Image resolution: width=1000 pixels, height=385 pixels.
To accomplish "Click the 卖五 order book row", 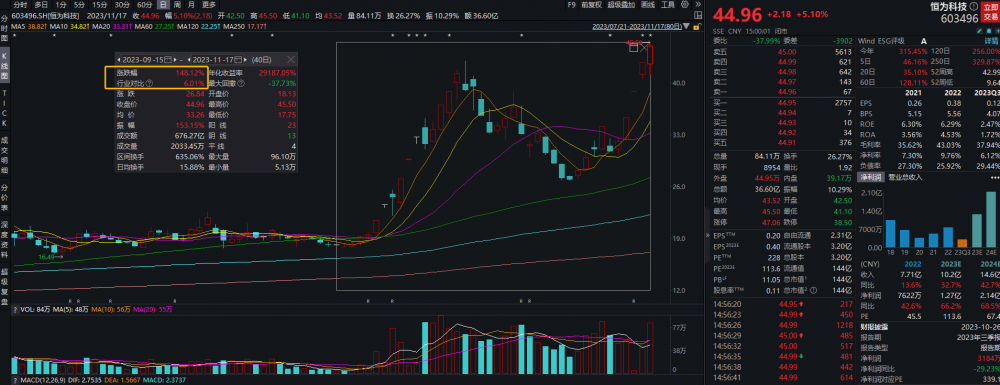I will tap(783, 52).
